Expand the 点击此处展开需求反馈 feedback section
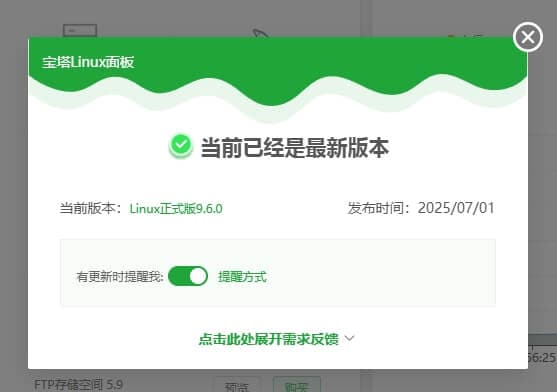This screenshot has height=392, width=557. [269, 339]
